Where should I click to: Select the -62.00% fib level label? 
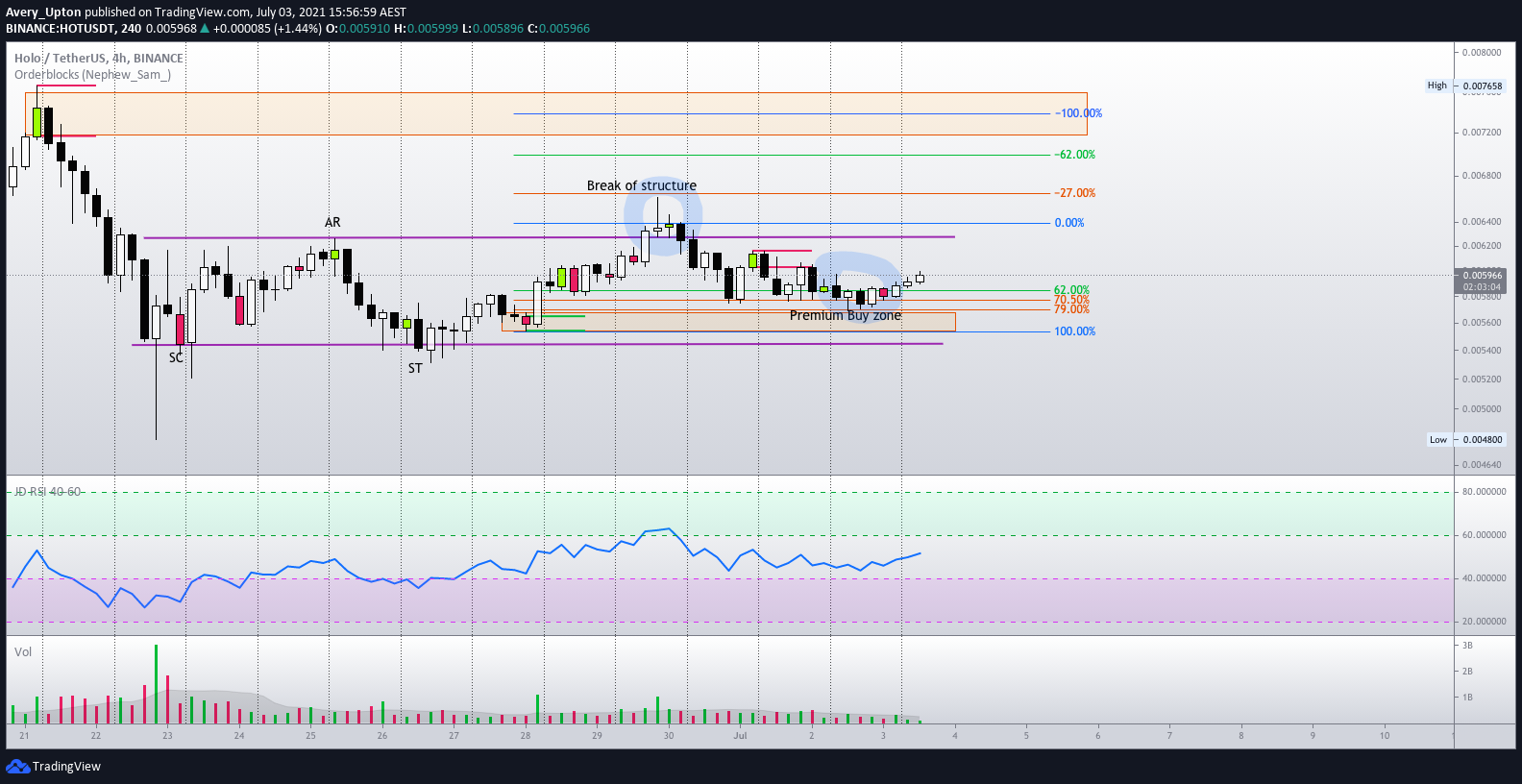tap(1074, 155)
